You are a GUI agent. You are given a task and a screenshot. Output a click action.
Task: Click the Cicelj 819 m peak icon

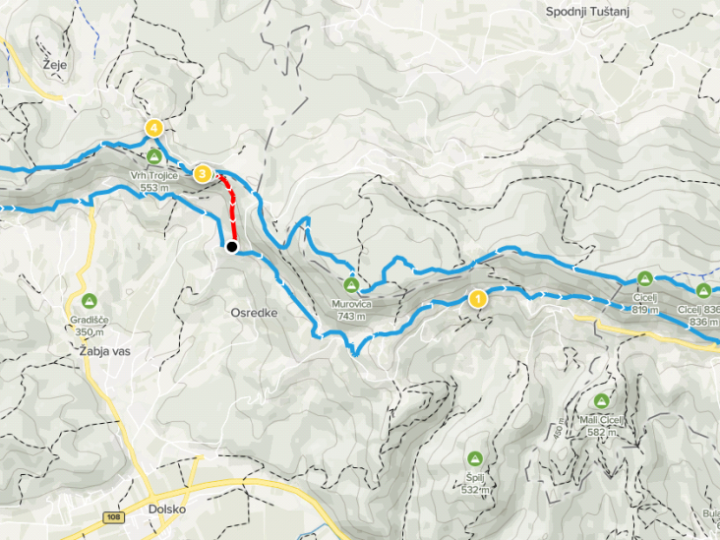tap(645, 279)
